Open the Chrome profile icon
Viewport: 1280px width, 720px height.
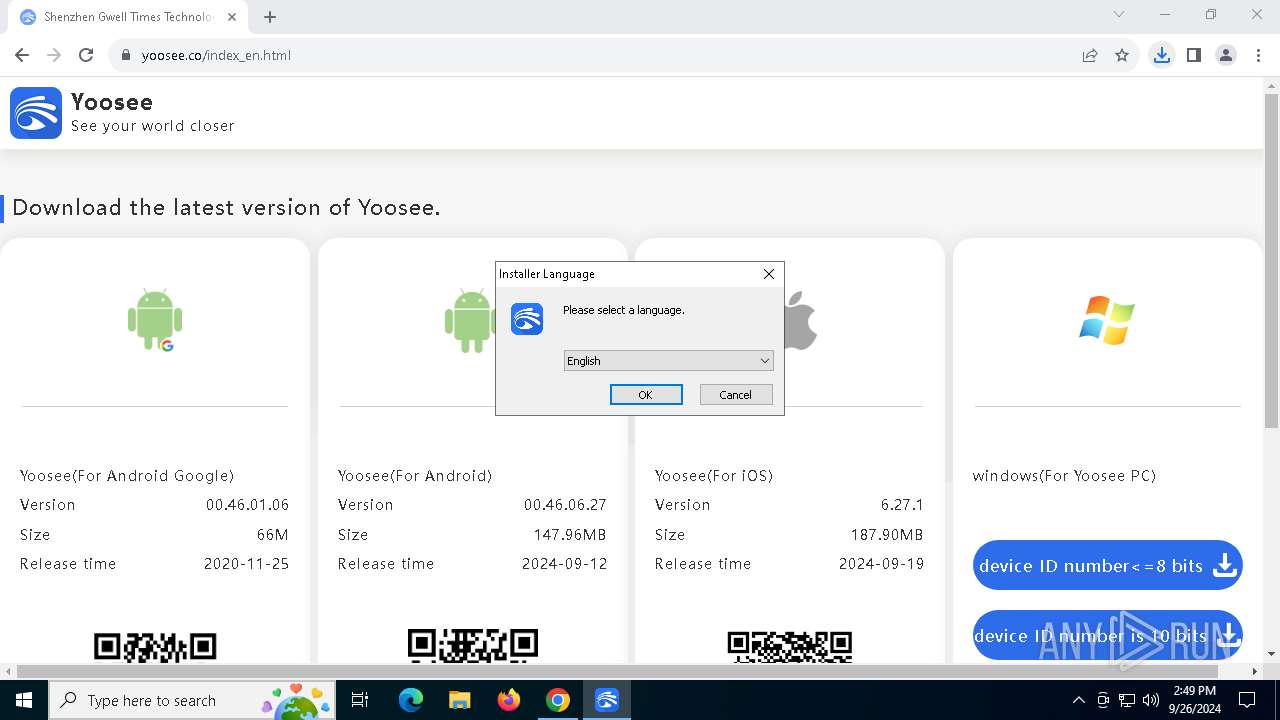point(1226,55)
